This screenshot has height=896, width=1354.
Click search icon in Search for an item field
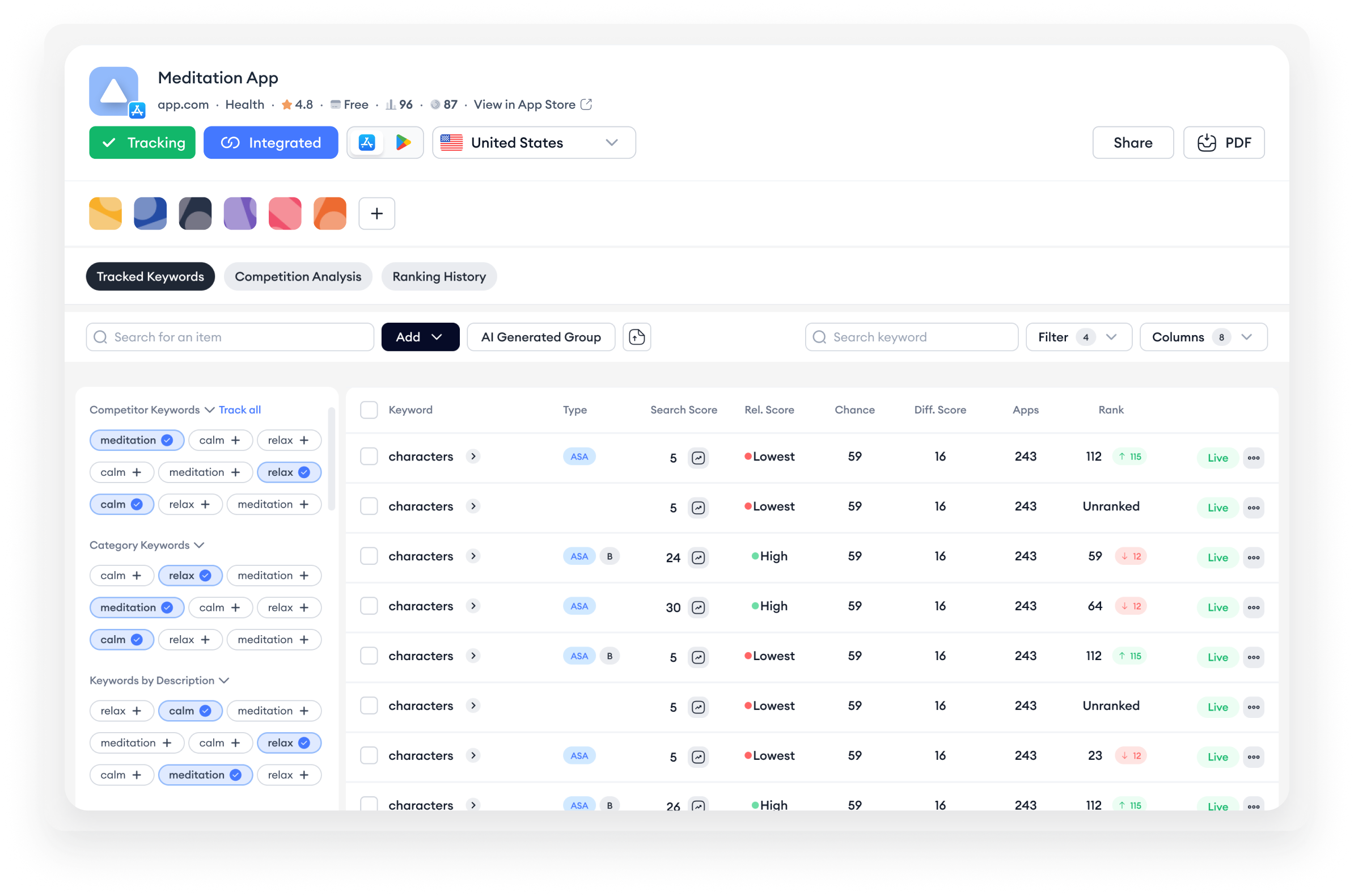click(100, 337)
